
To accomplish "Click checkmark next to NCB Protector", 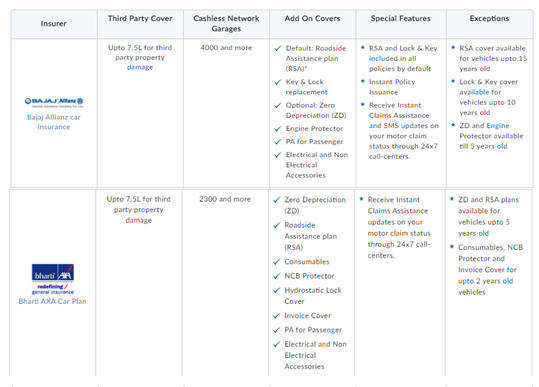I will (x=276, y=276).
